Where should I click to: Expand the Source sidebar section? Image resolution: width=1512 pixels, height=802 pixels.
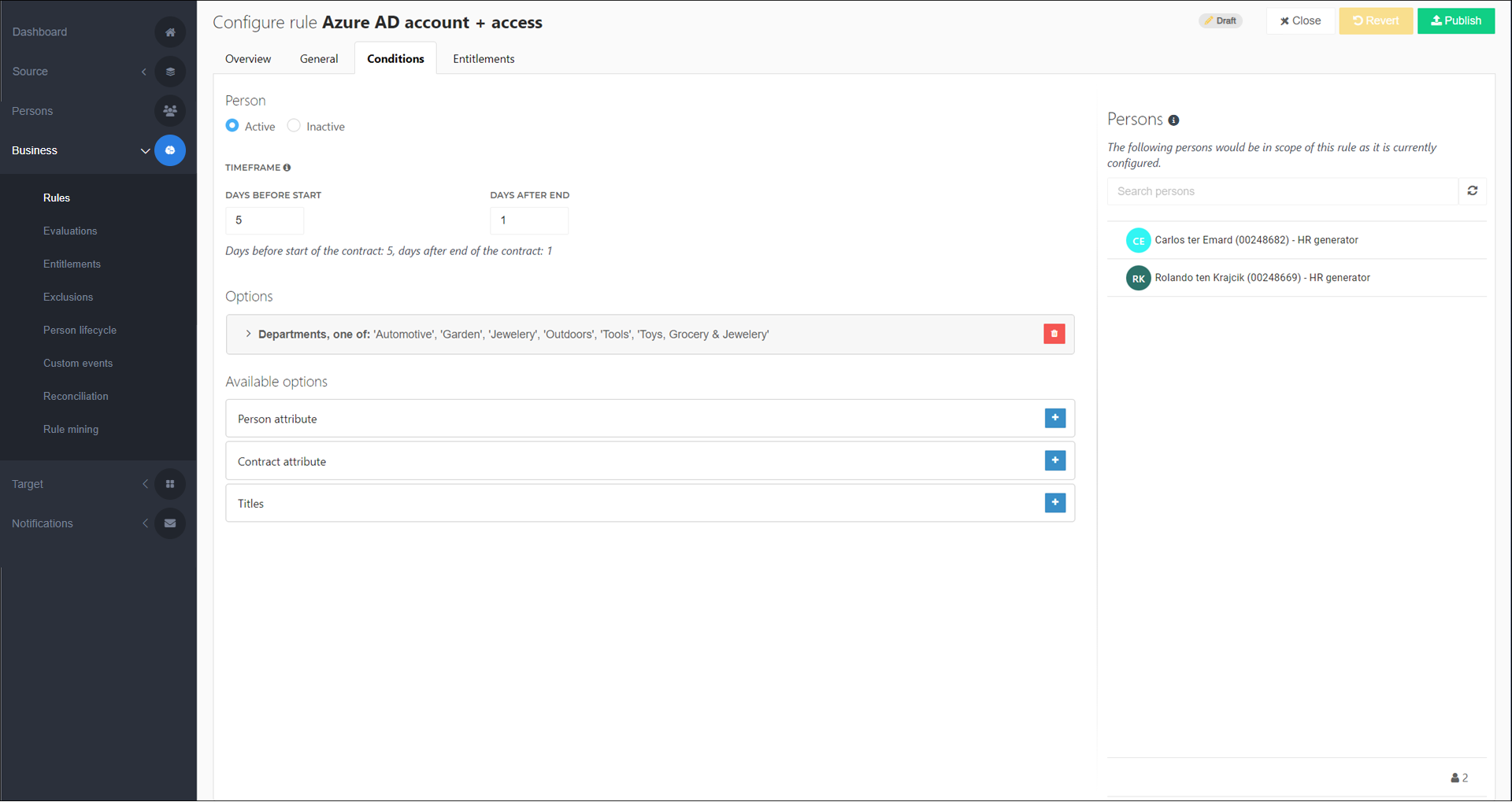pos(144,72)
